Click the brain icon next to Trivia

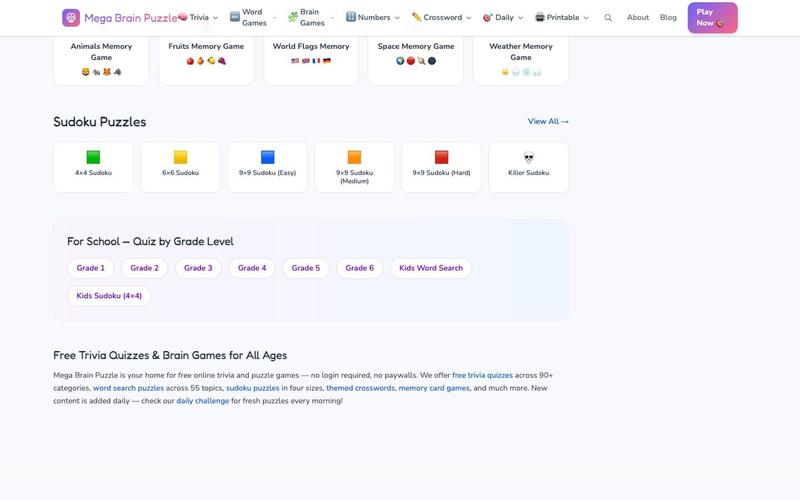click(x=183, y=17)
